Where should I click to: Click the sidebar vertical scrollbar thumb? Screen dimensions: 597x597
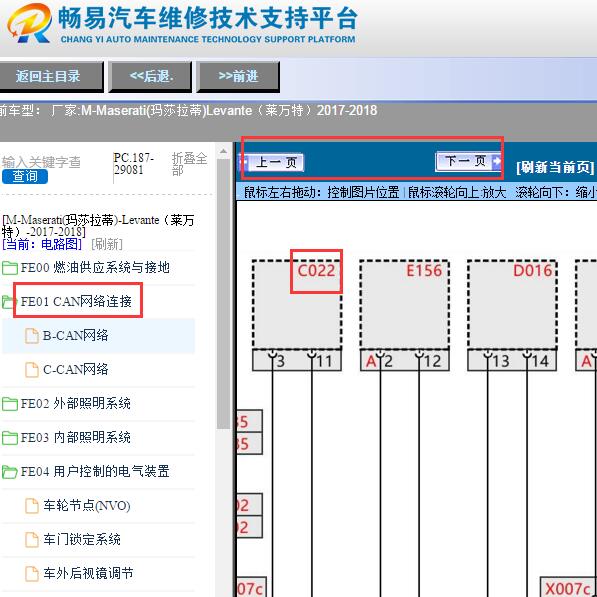[x=223, y=294]
